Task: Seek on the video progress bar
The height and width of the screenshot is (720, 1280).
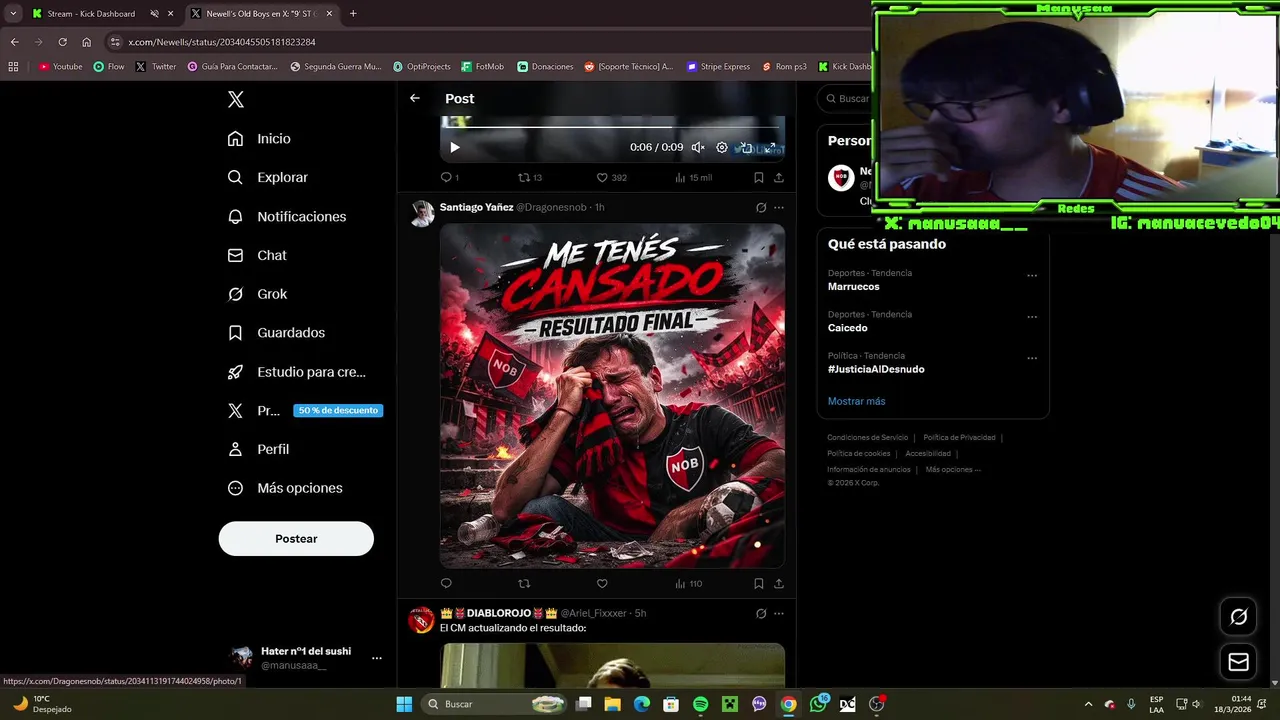Action: tap(613, 126)
